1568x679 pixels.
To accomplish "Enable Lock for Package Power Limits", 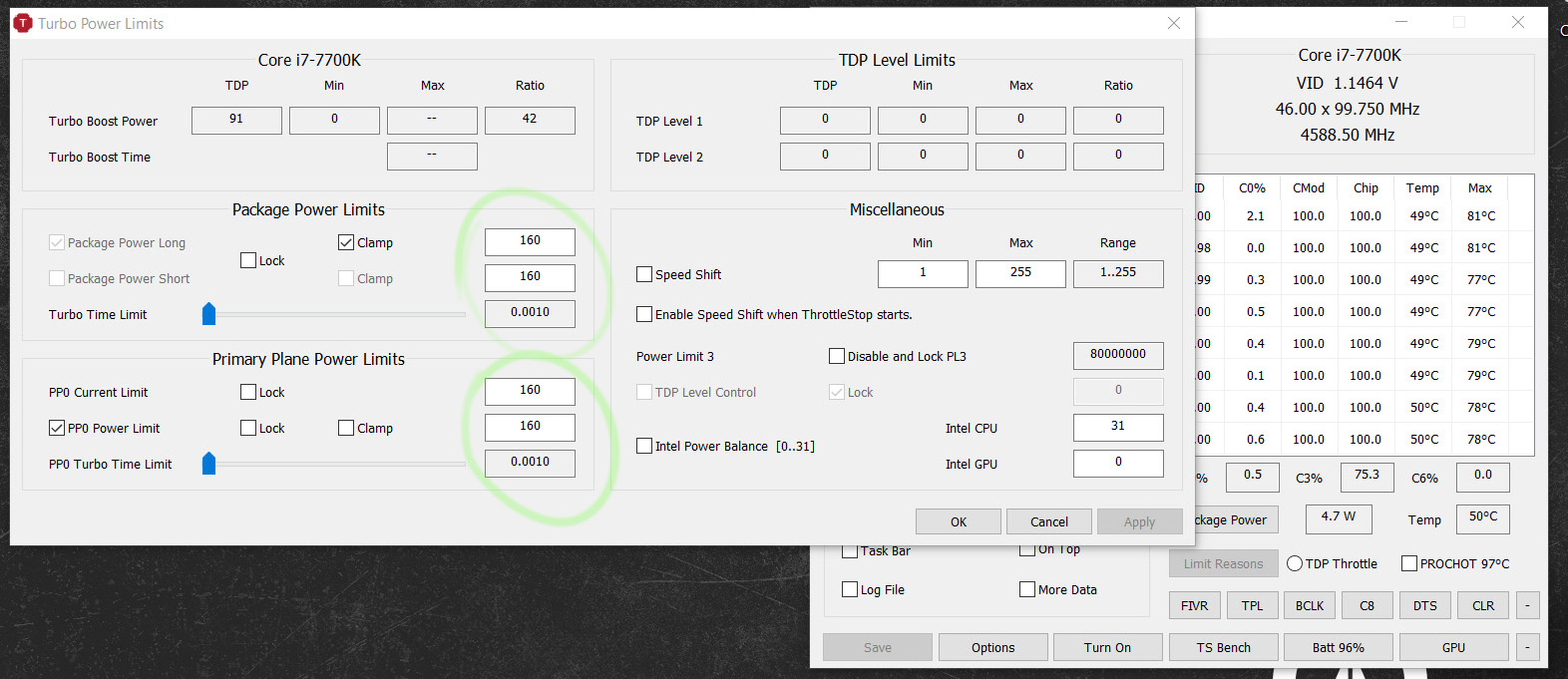I will pos(248,260).
